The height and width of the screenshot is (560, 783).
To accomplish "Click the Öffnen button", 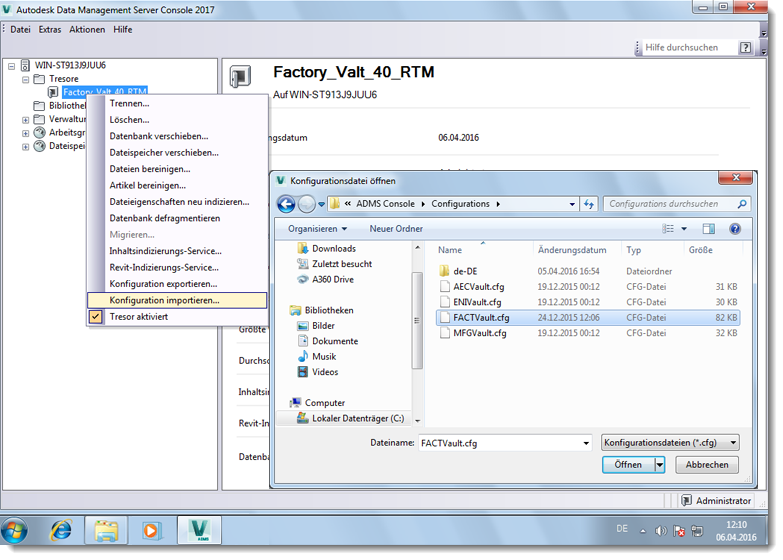I will (628, 465).
